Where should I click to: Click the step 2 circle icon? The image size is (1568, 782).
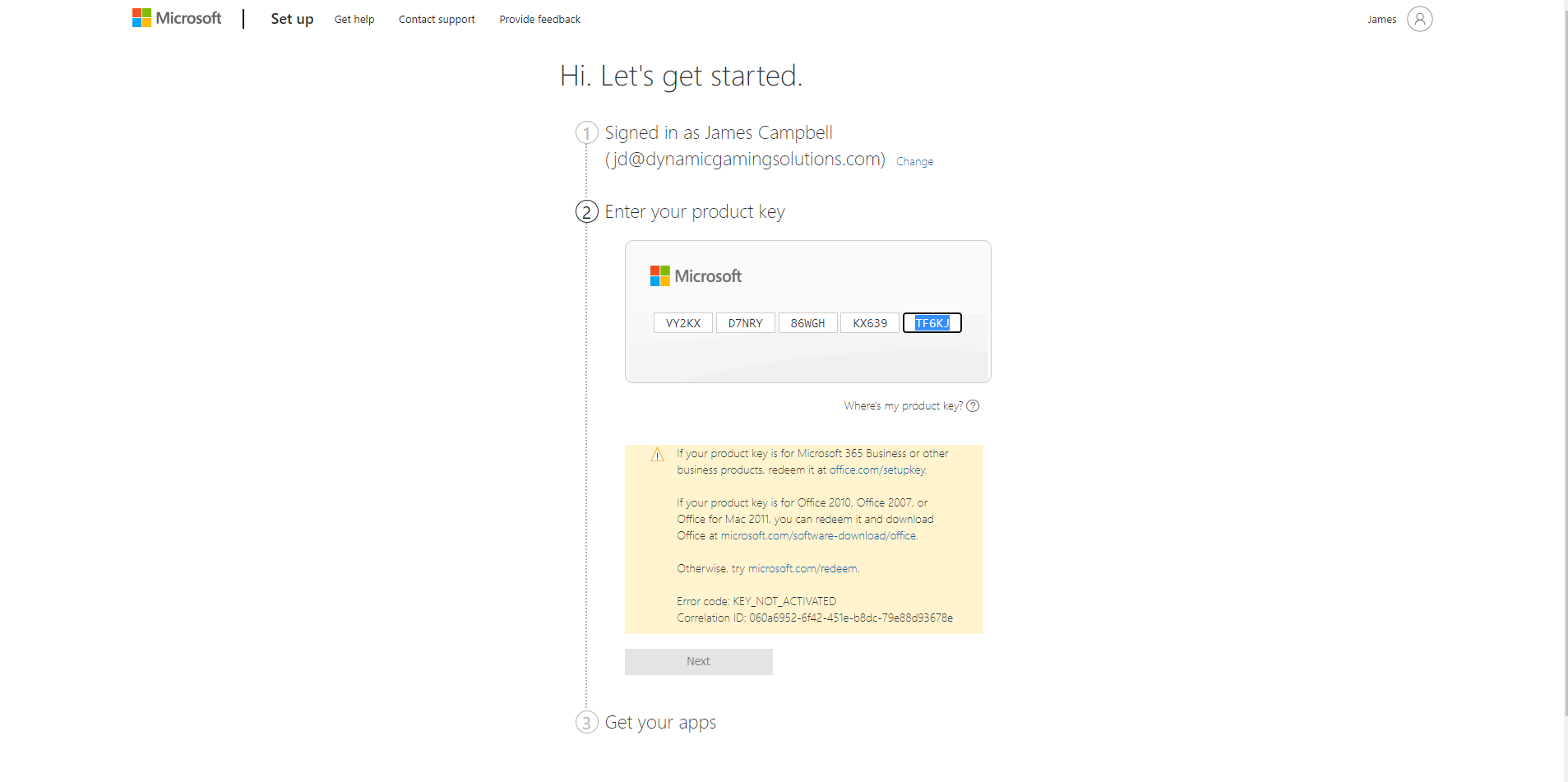point(586,212)
